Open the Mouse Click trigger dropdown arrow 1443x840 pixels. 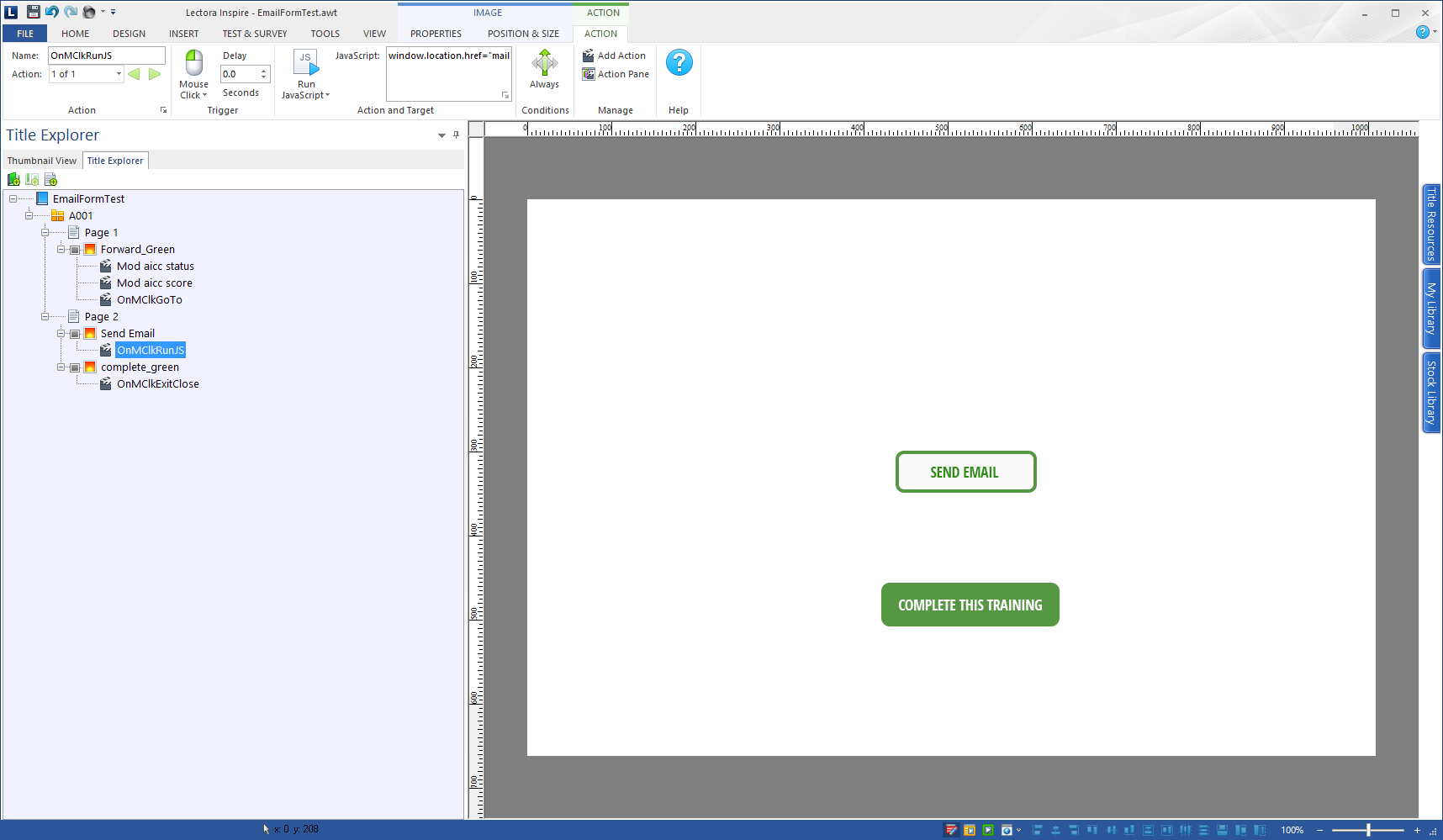point(204,95)
